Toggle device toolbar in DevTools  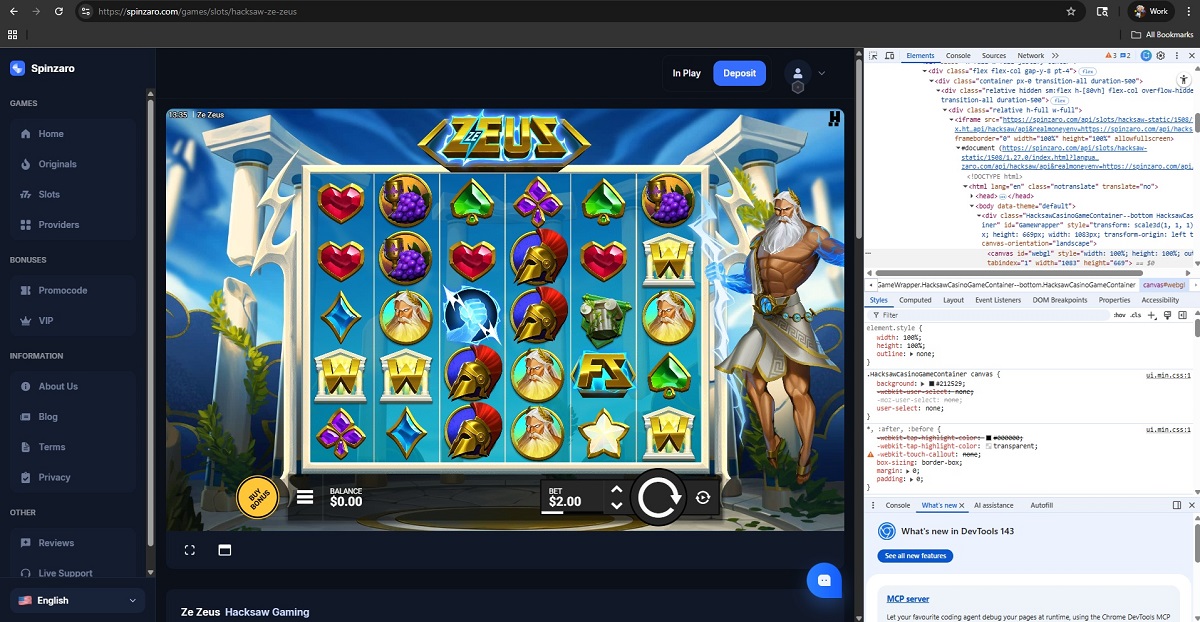[890, 56]
